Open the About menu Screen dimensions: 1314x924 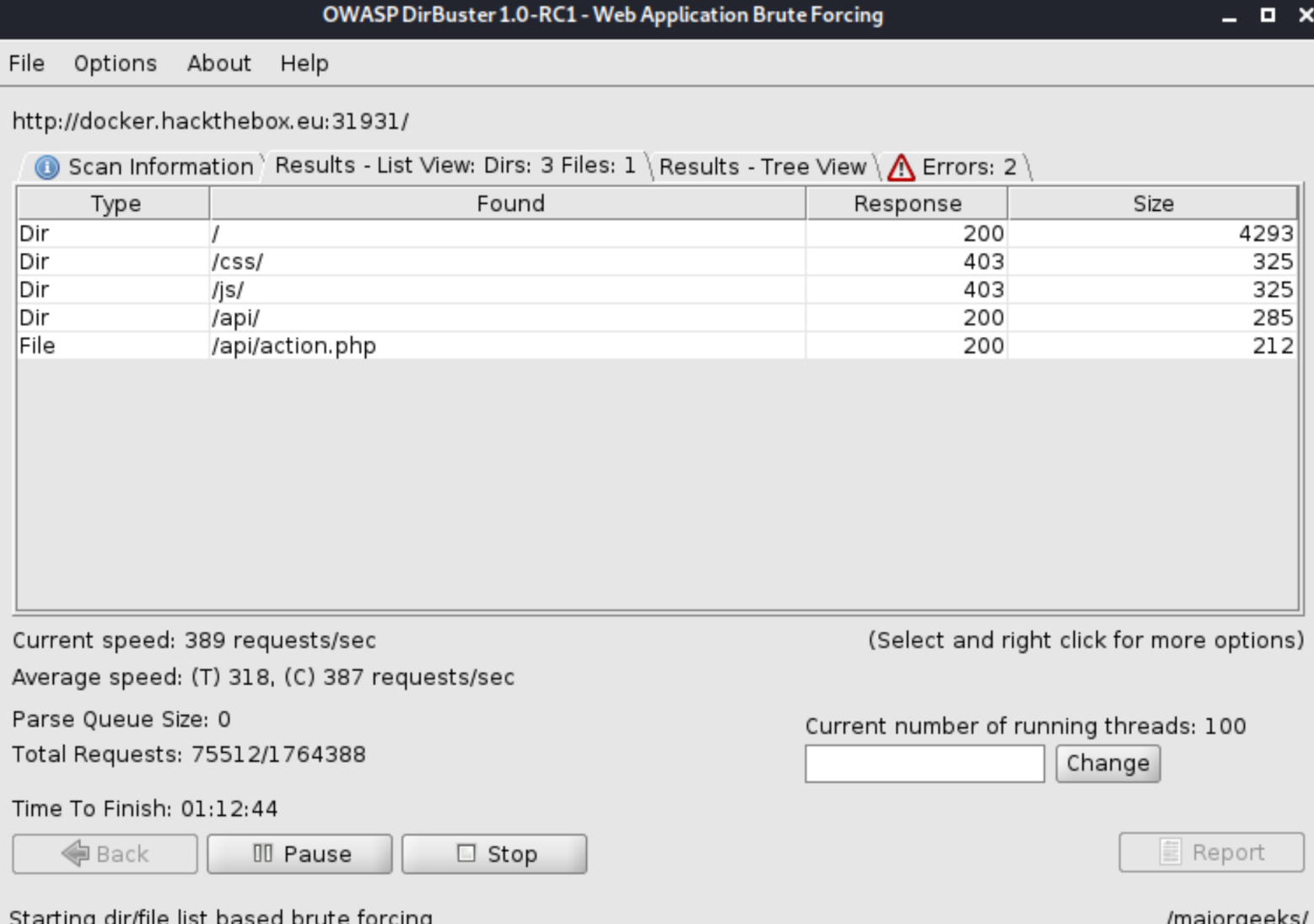click(218, 63)
